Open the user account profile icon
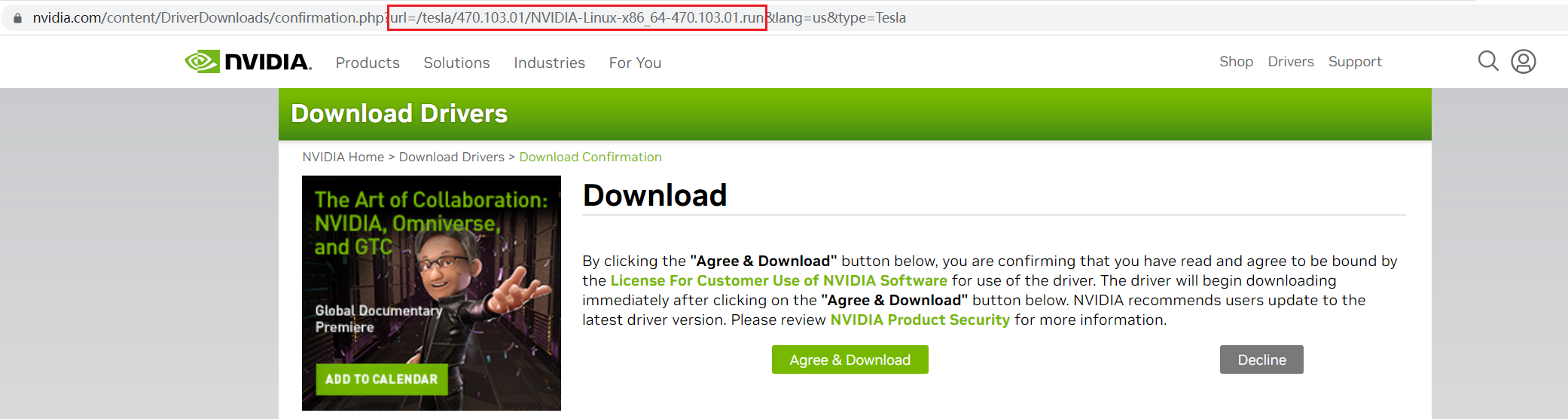This screenshot has height=419, width=1568. pos(1524,61)
